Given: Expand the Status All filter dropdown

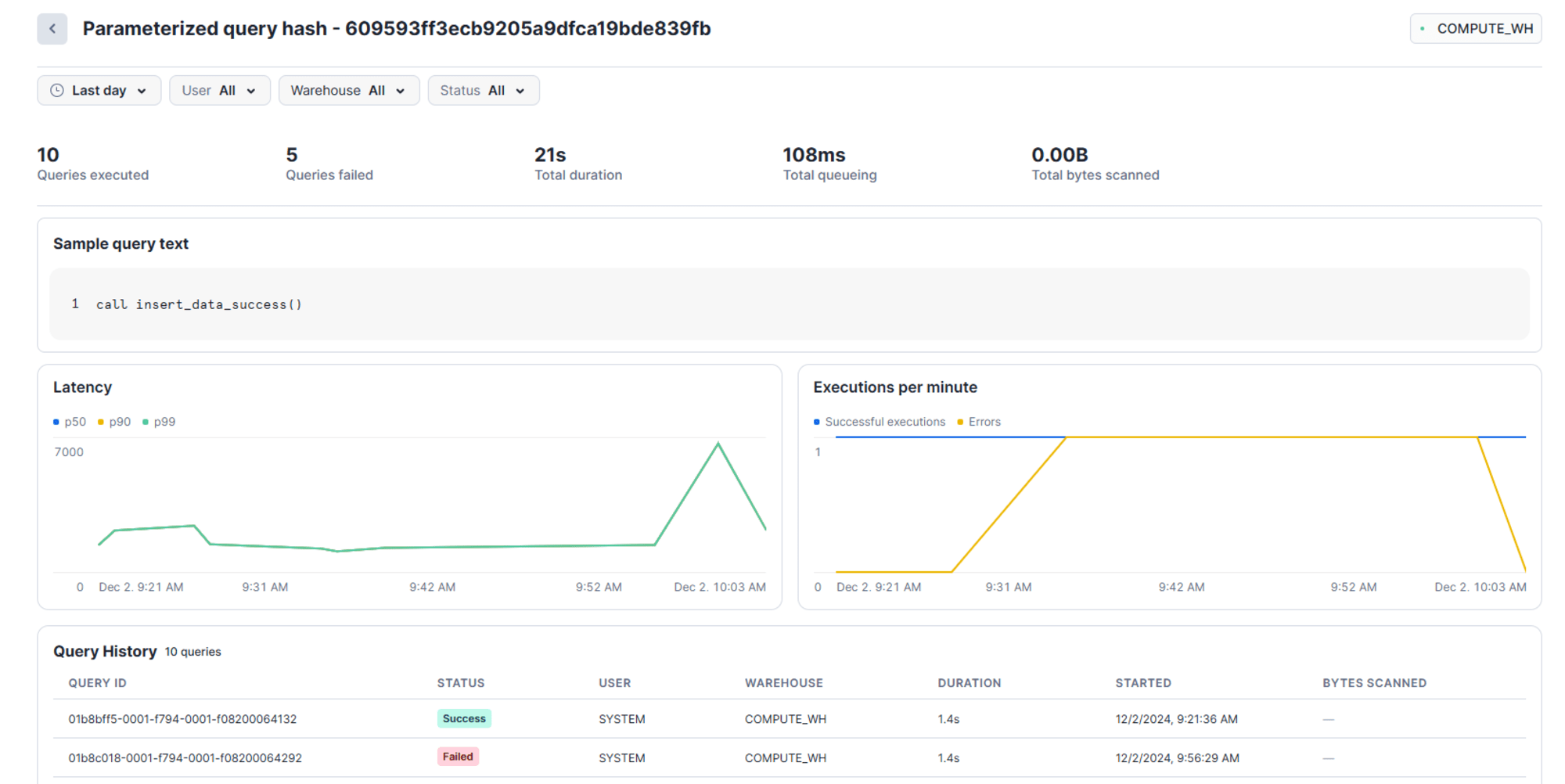Looking at the screenshot, I should pyautogui.click(x=484, y=91).
